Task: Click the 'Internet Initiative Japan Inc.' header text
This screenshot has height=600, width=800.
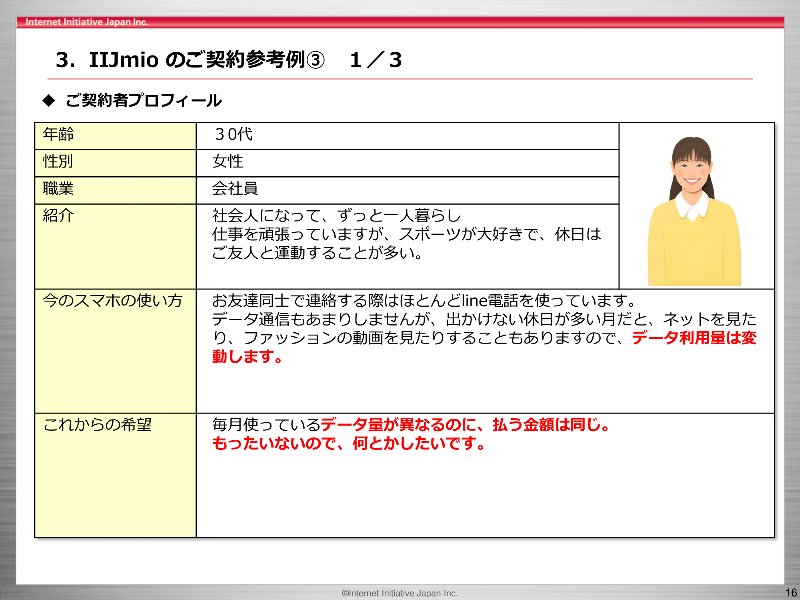Action: tap(87, 22)
